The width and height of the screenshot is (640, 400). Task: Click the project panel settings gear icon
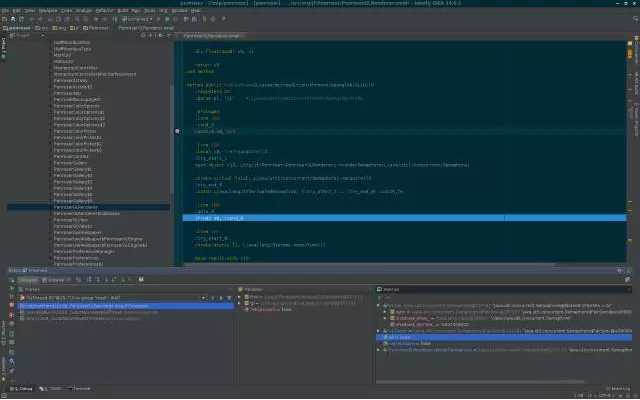coord(160,36)
